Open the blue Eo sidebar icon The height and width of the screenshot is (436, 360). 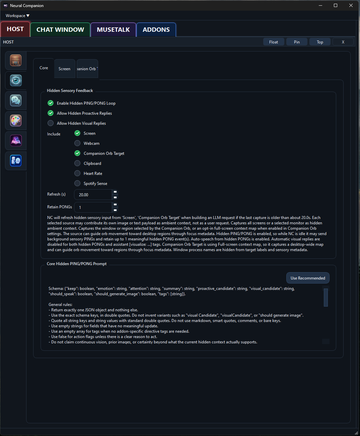tap(16, 160)
